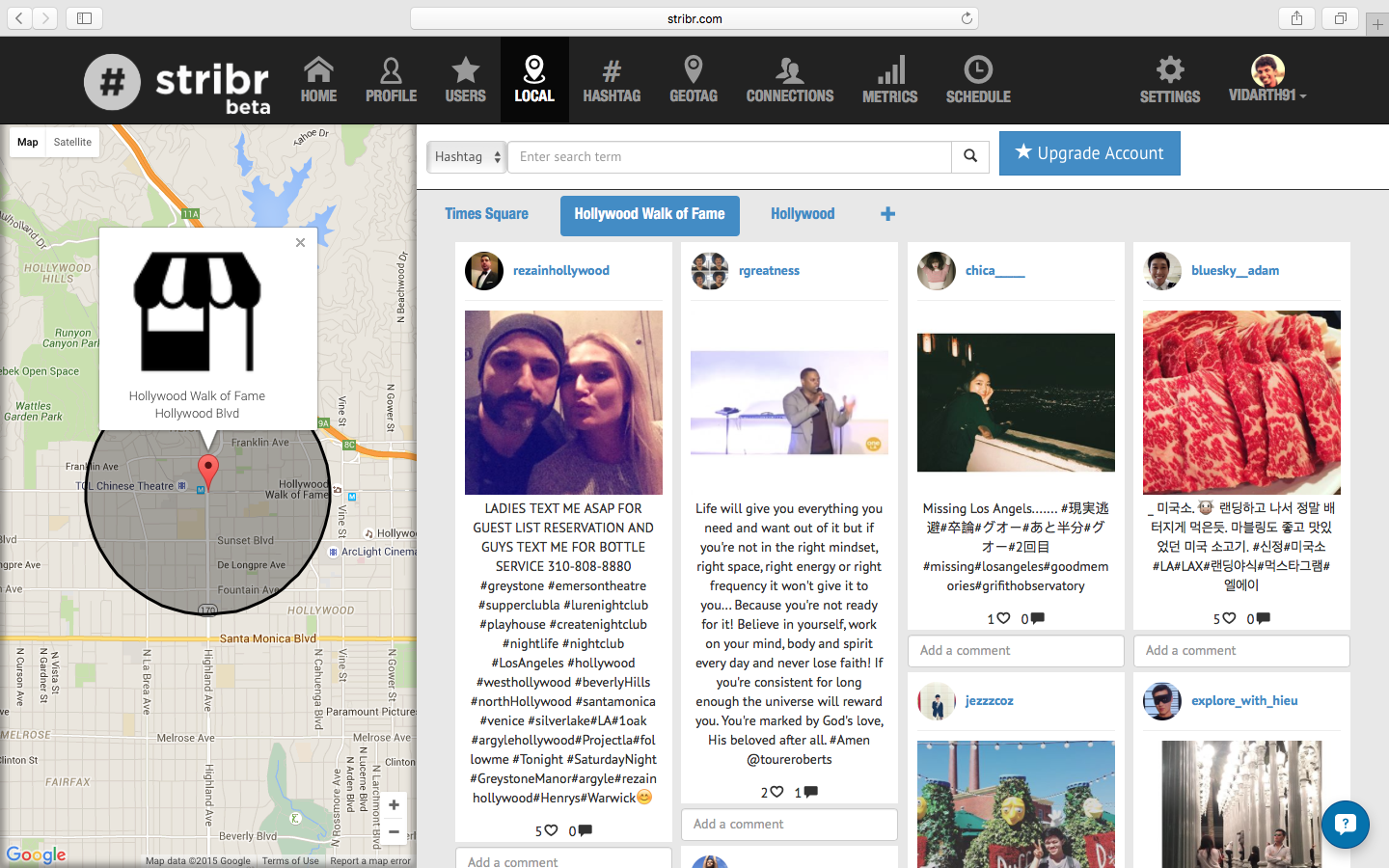Open bluesky__adam's meat photo

[1241, 403]
